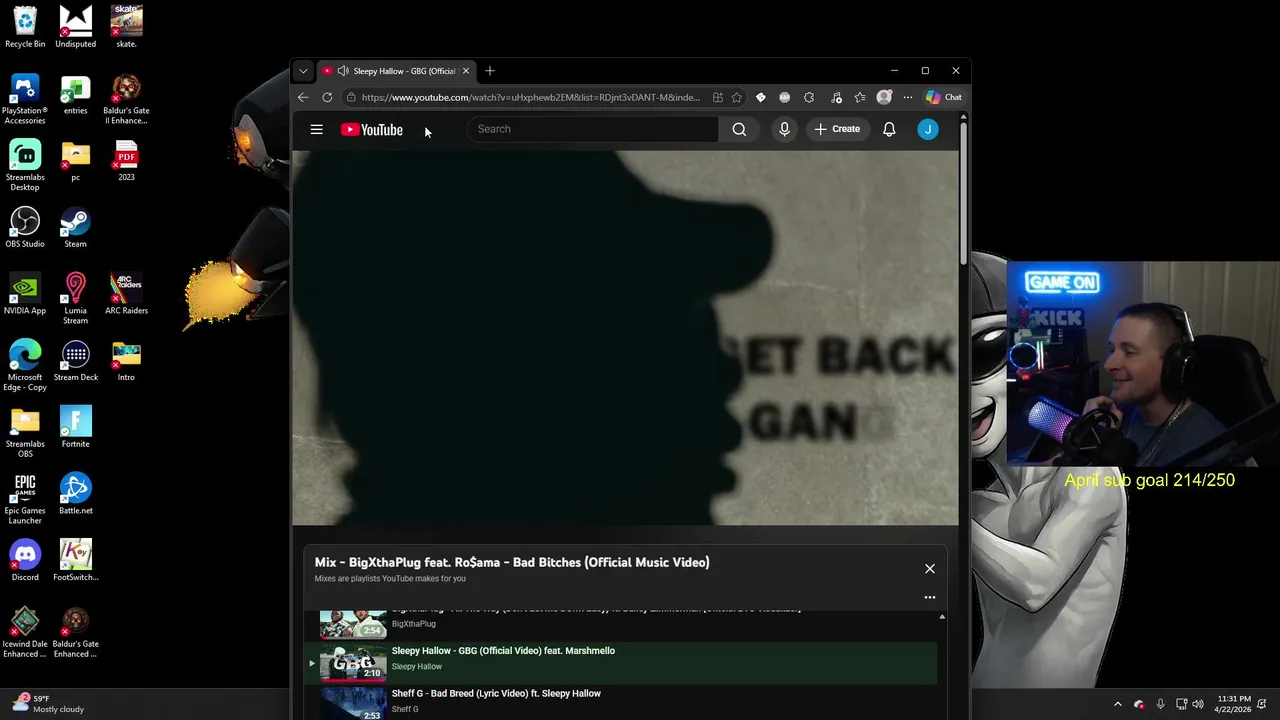This screenshot has height=720, width=1280.
Task: Show hidden system tray icons chevron
Action: 1118,704
